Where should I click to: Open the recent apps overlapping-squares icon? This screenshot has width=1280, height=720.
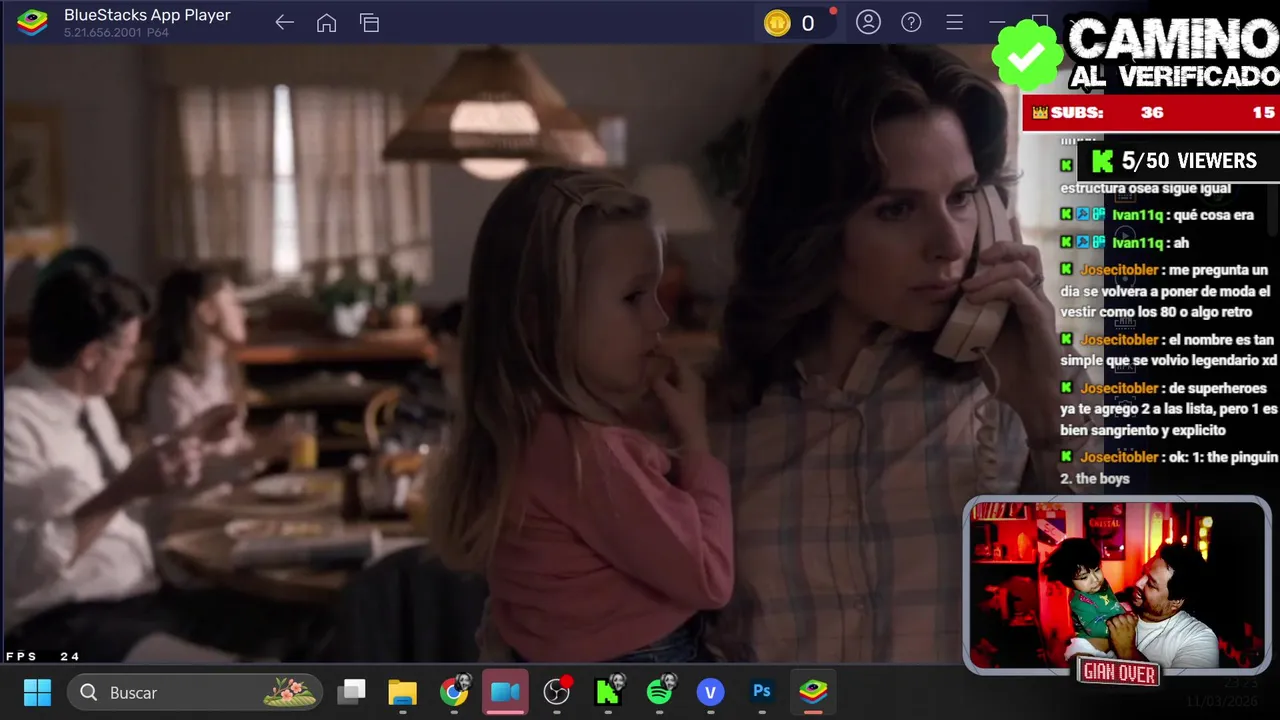point(369,23)
